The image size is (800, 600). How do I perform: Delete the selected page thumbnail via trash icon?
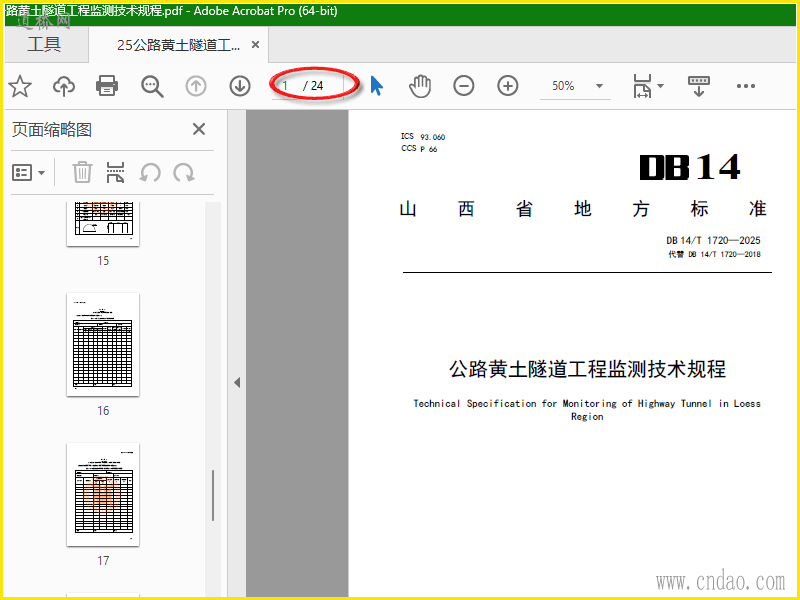coord(82,172)
